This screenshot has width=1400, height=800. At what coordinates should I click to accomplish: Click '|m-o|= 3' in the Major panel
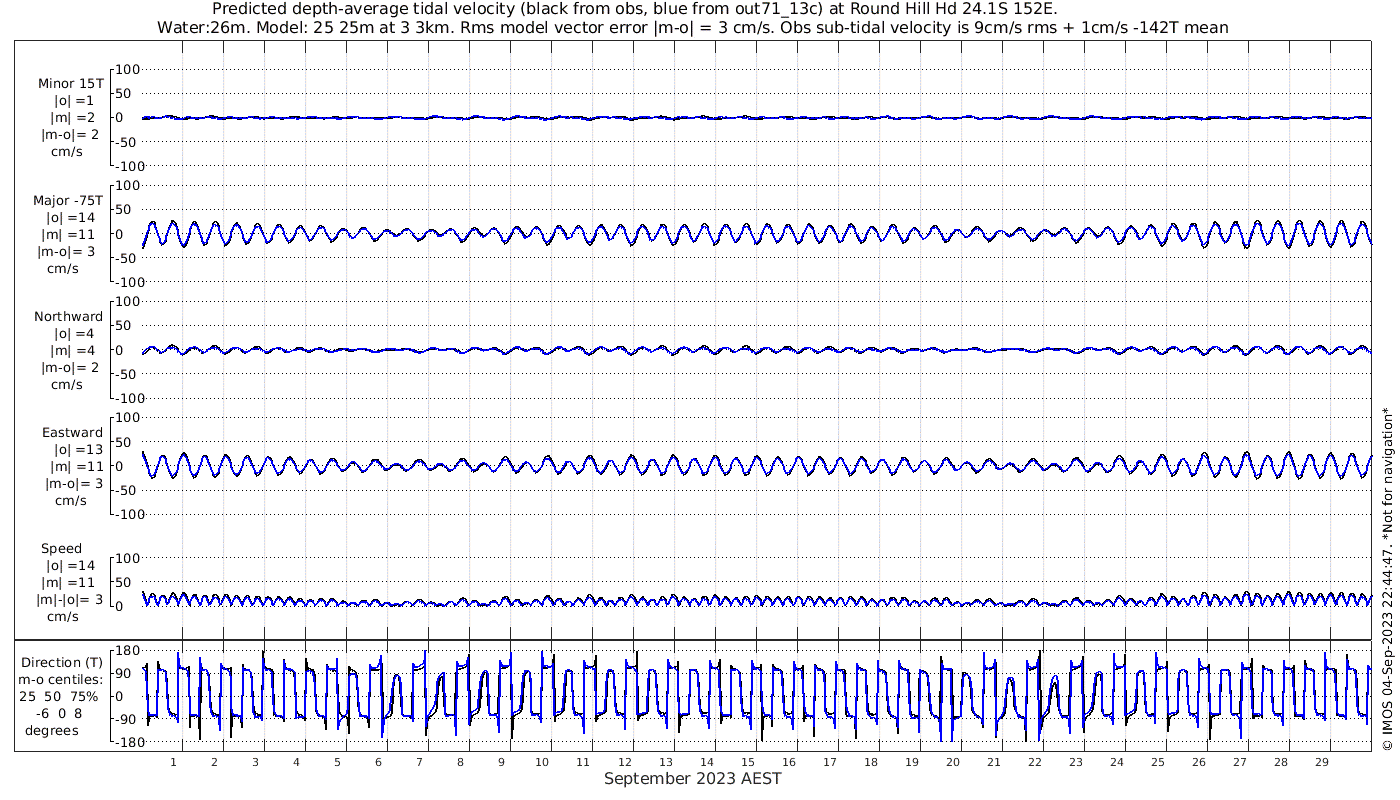pos(67,251)
